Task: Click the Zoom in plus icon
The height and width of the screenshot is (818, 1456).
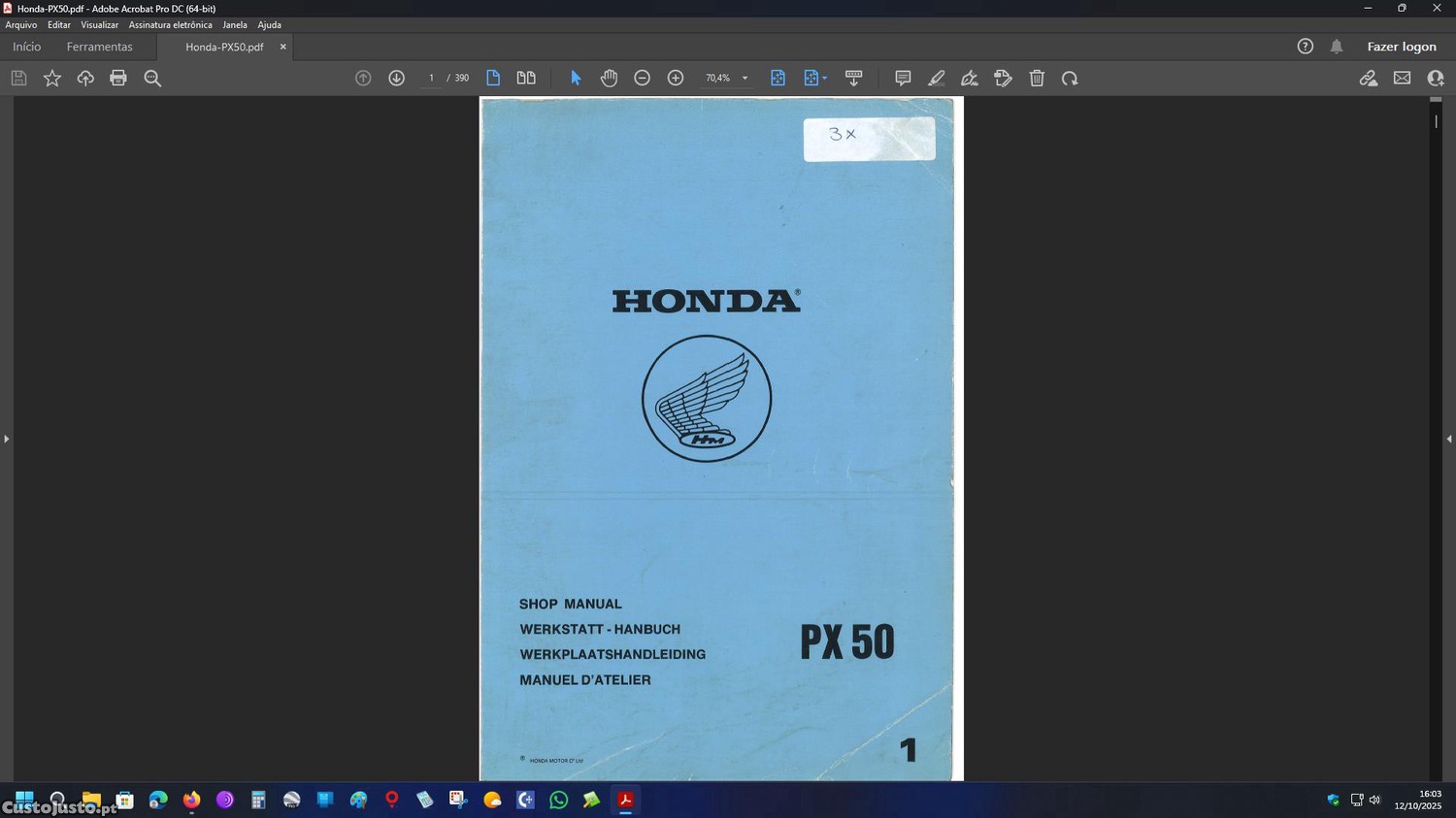Action: point(676,79)
